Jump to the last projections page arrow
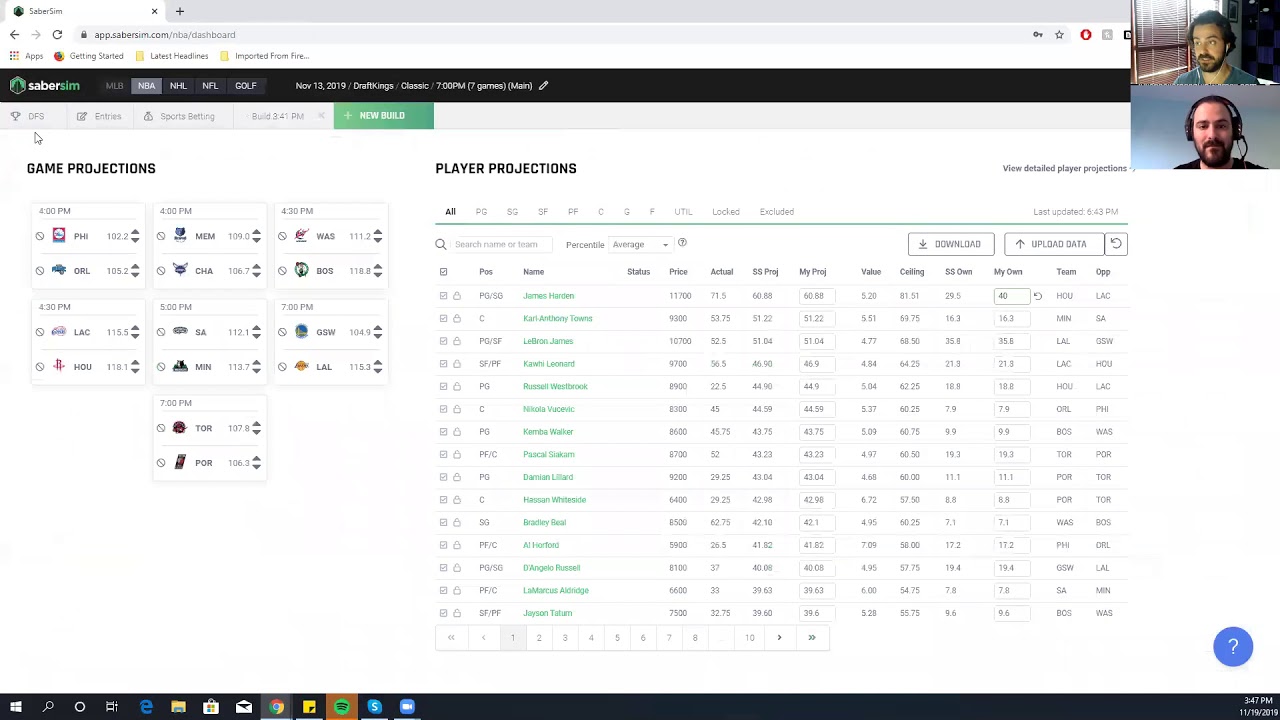The width and height of the screenshot is (1280, 720). tap(812, 638)
